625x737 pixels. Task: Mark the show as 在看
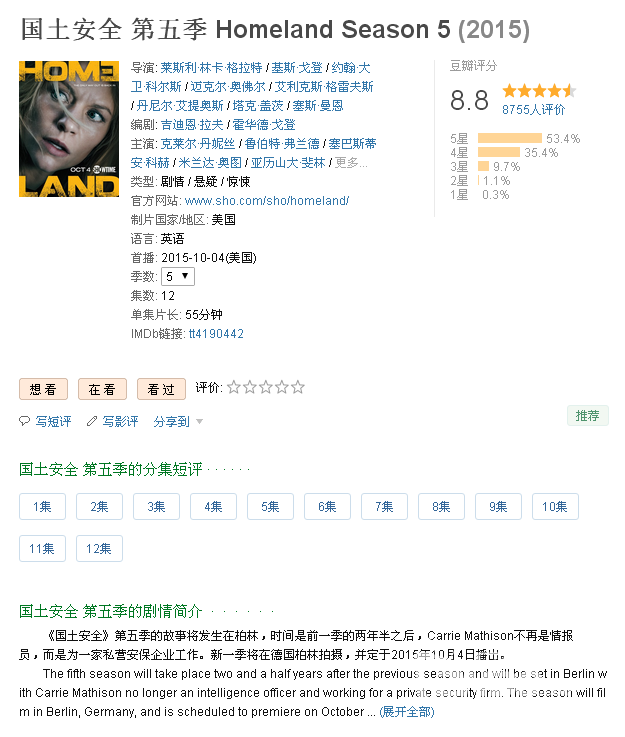102,389
